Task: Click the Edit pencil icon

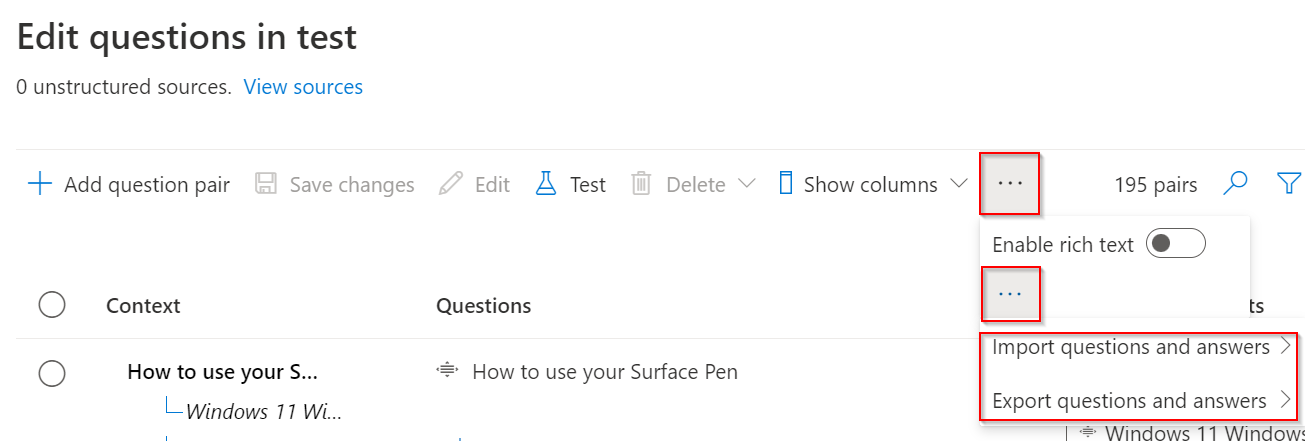Action: click(451, 184)
